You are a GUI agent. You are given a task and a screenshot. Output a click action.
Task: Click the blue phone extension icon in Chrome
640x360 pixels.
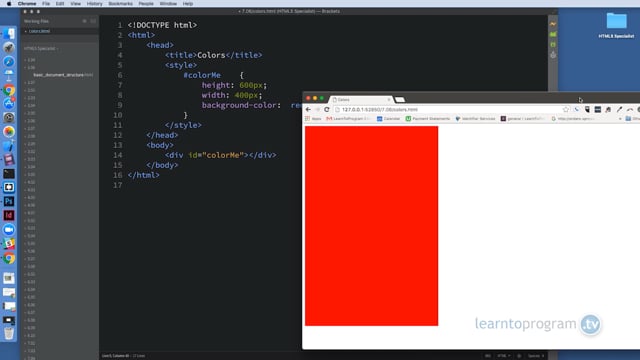(576, 109)
